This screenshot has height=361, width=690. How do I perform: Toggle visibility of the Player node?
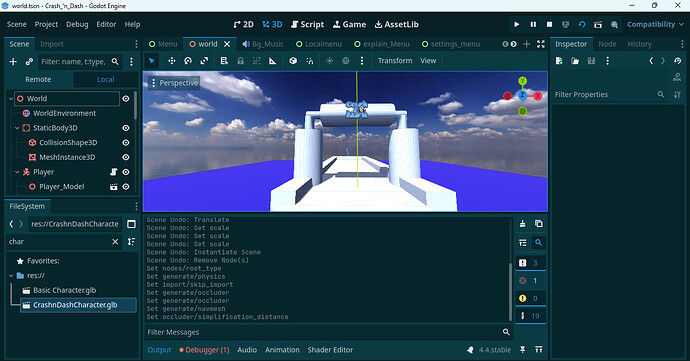tap(126, 172)
